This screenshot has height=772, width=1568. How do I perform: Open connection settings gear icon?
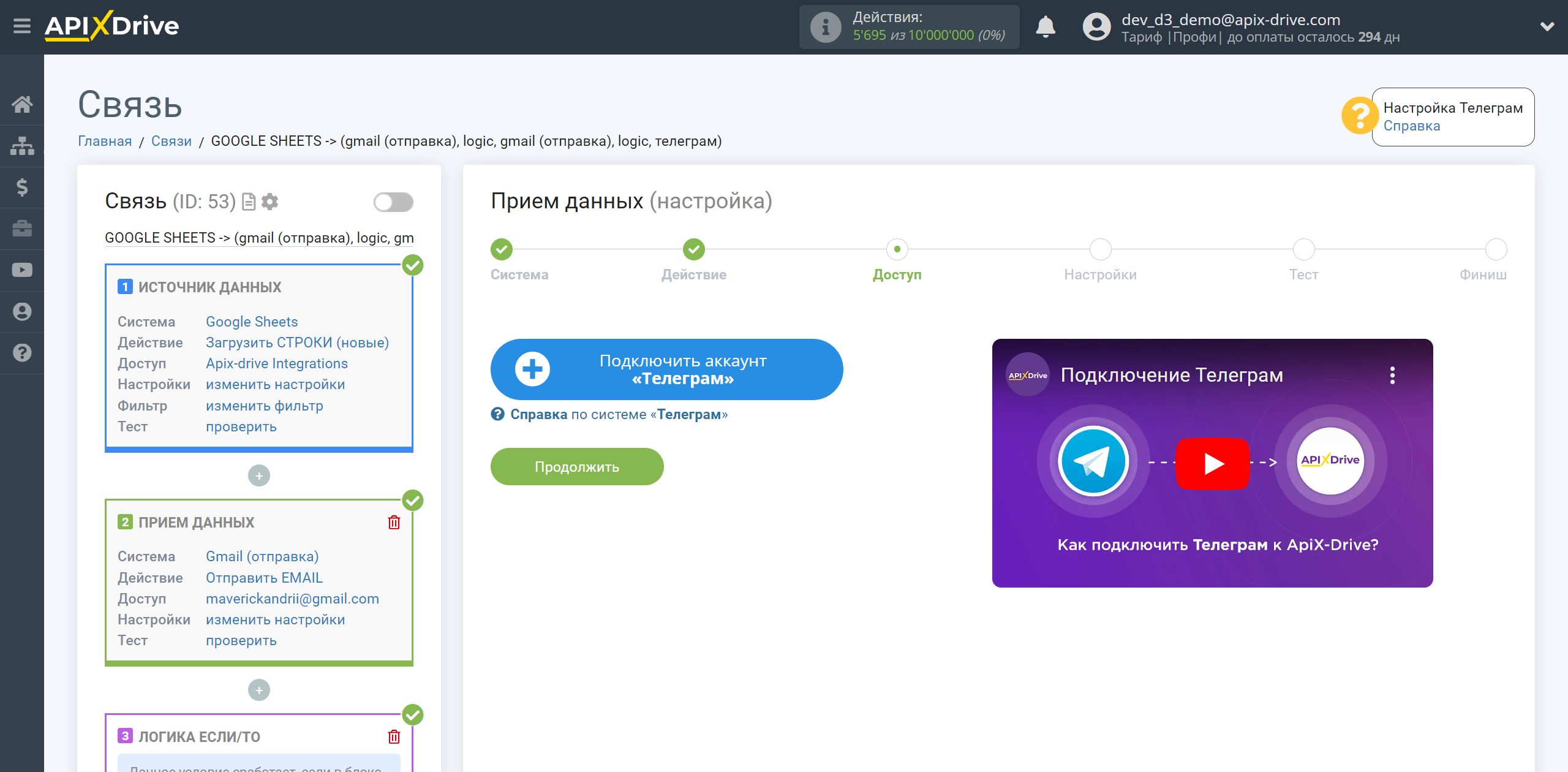[269, 202]
